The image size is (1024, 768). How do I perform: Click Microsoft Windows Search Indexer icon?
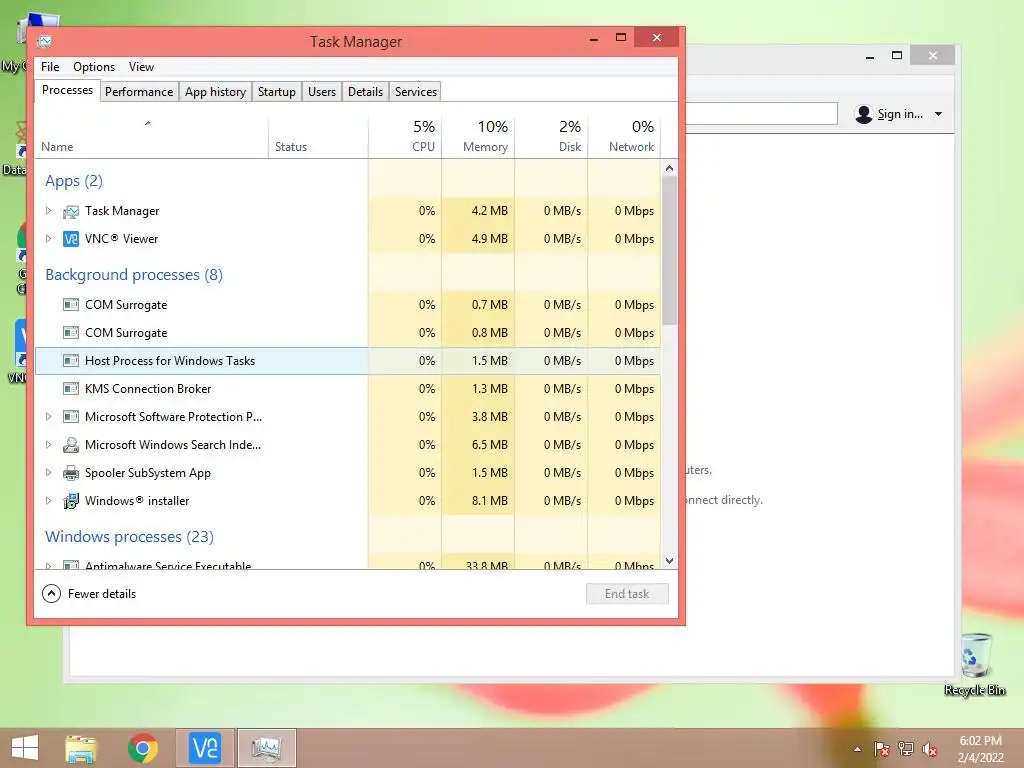coord(71,445)
